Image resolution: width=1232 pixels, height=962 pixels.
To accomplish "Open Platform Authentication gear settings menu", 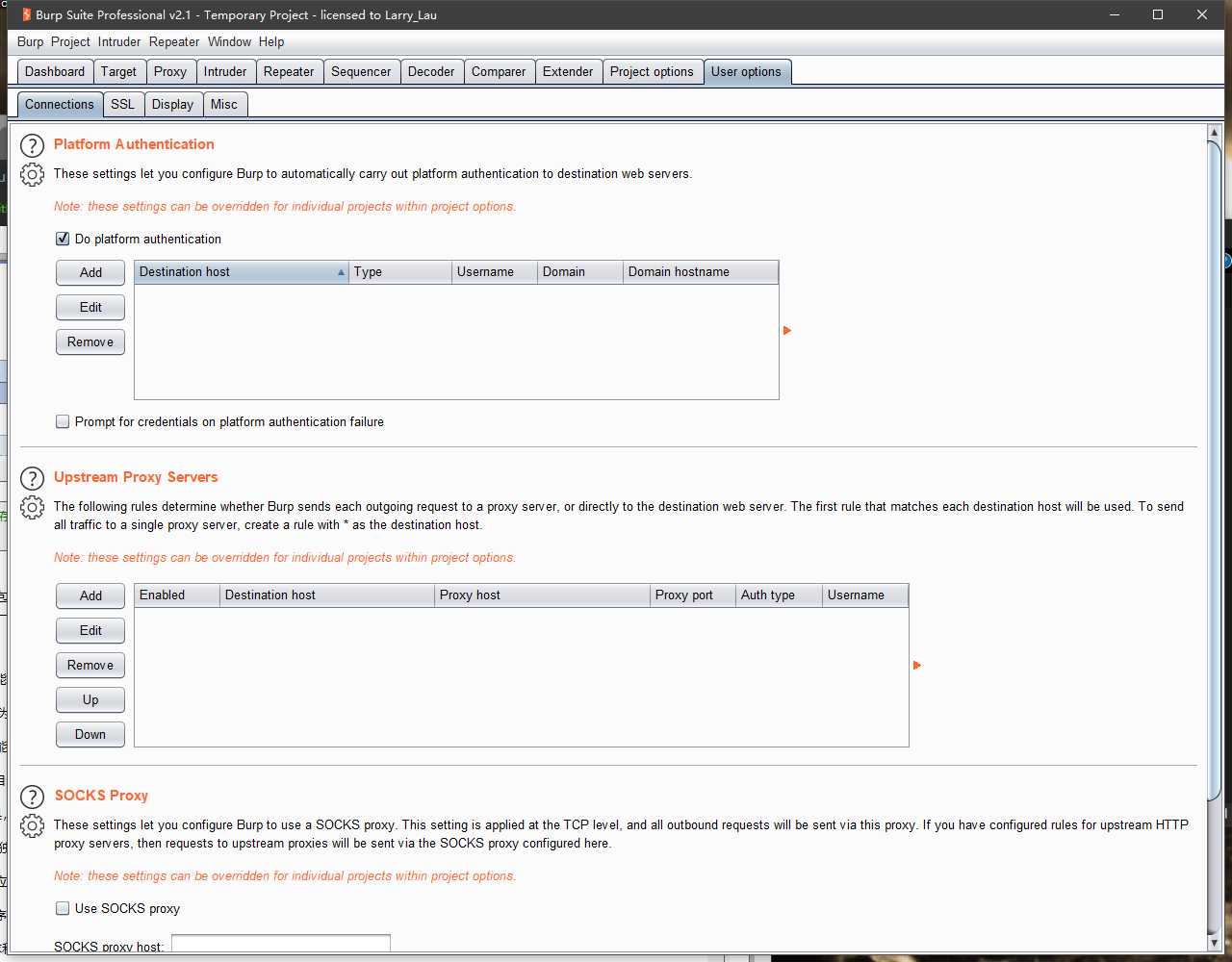I will coord(33,174).
